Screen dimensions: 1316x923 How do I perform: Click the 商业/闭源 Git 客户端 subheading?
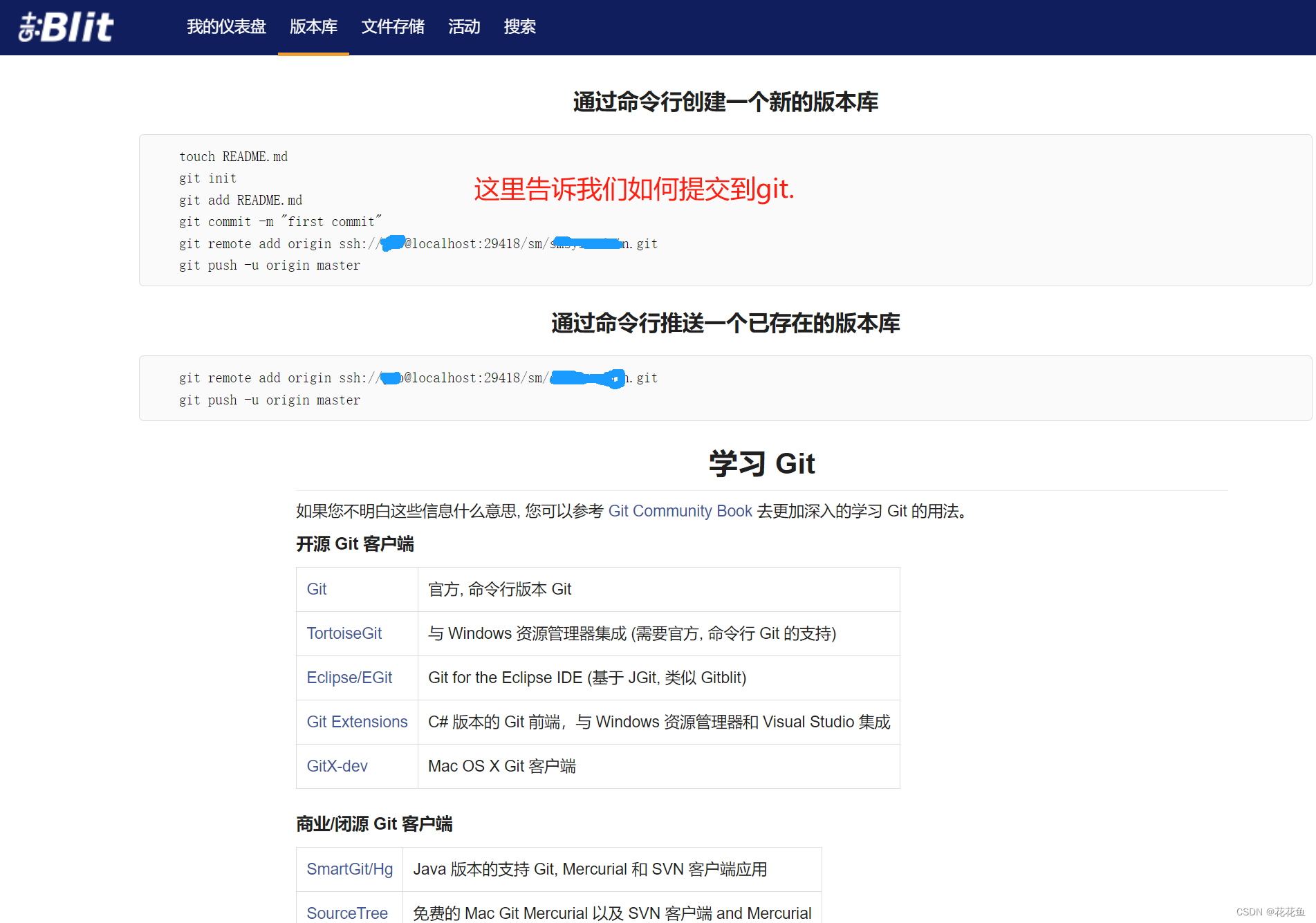374,824
